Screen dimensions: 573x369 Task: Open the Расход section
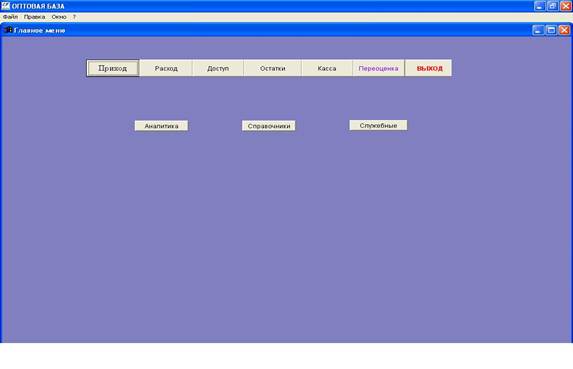point(166,68)
